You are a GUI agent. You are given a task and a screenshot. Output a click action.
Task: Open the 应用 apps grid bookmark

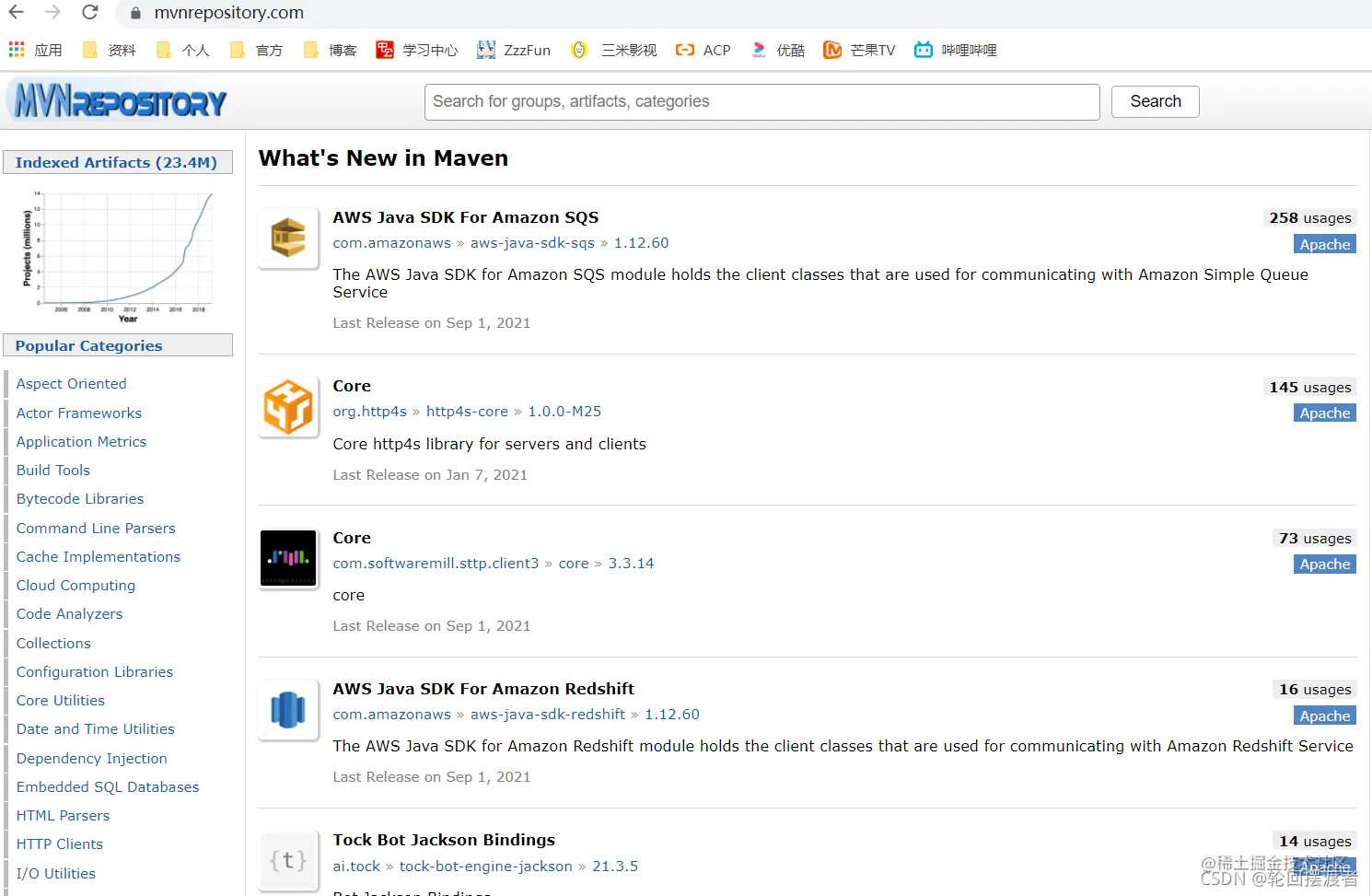tap(35, 50)
